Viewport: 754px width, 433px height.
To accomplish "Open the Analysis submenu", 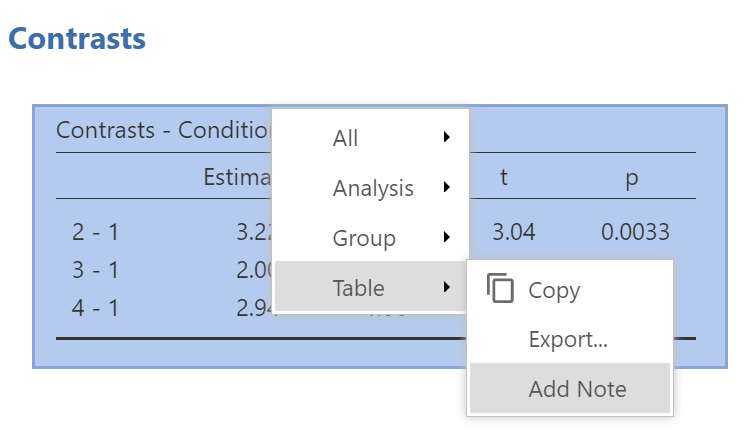I will click(x=370, y=188).
